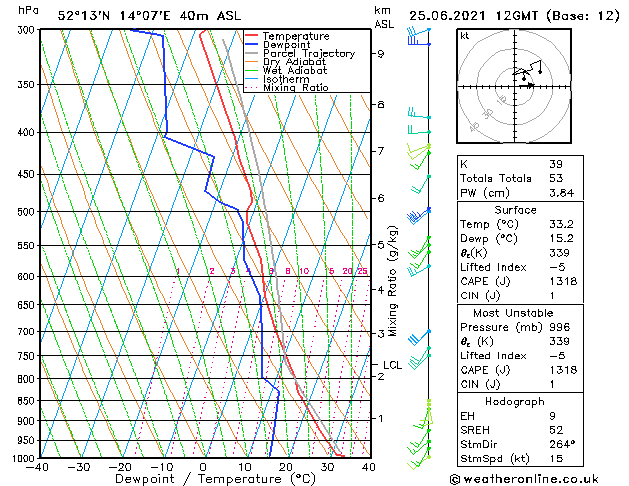Click the StmDir value 264°
Image resolution: width=629 pixels, height=486 pixels.
pyautogui.click(x=562, y=444)
